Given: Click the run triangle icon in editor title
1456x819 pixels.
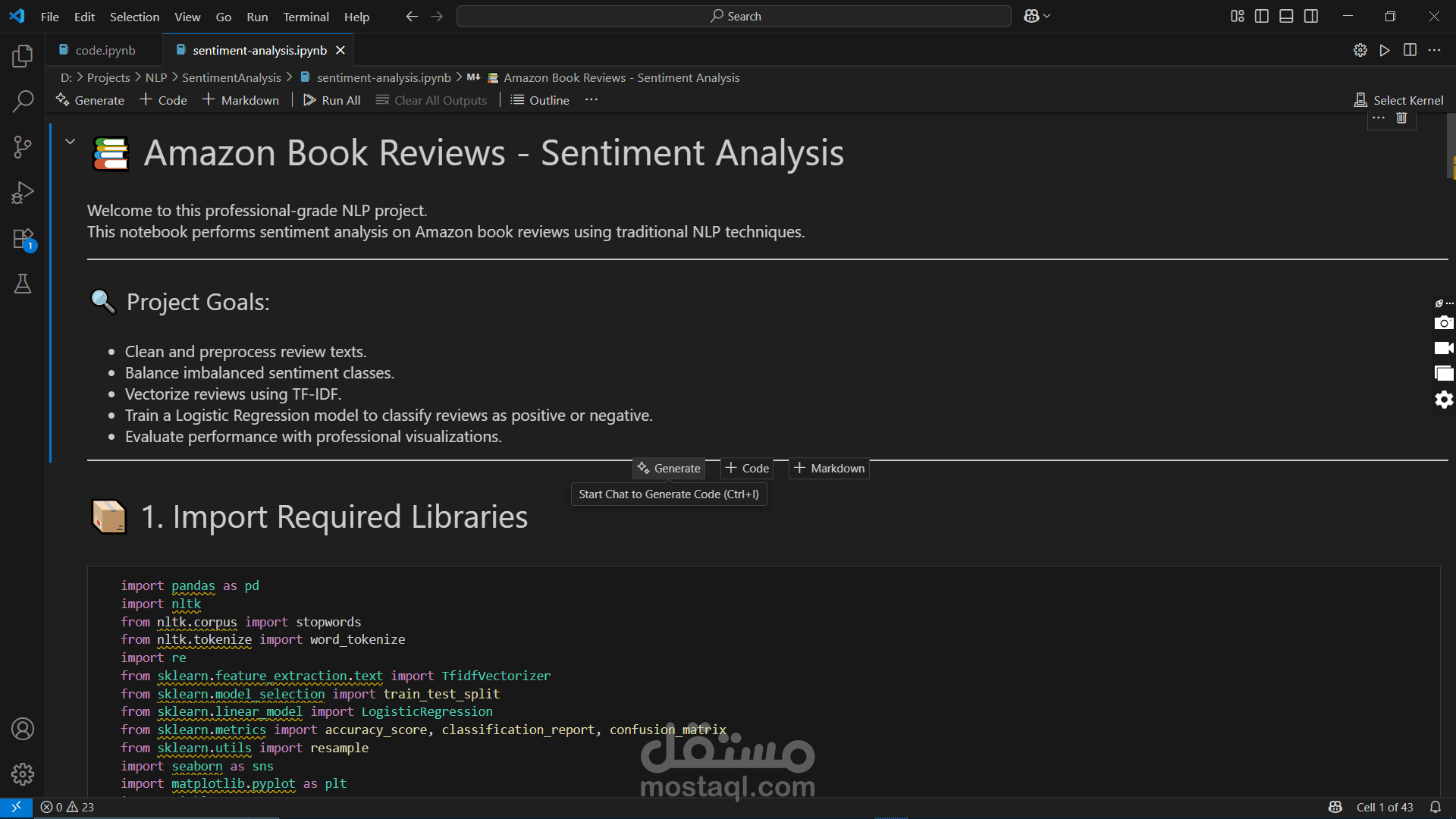Looking at the screenshot, I should [1385, 50].
